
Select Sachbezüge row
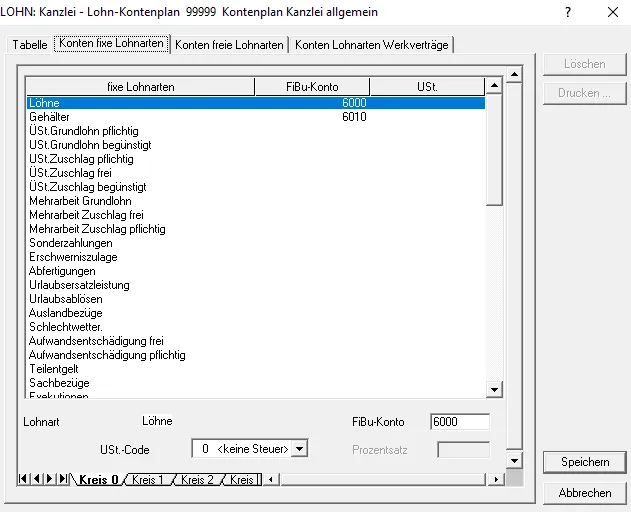pos(256,383)
